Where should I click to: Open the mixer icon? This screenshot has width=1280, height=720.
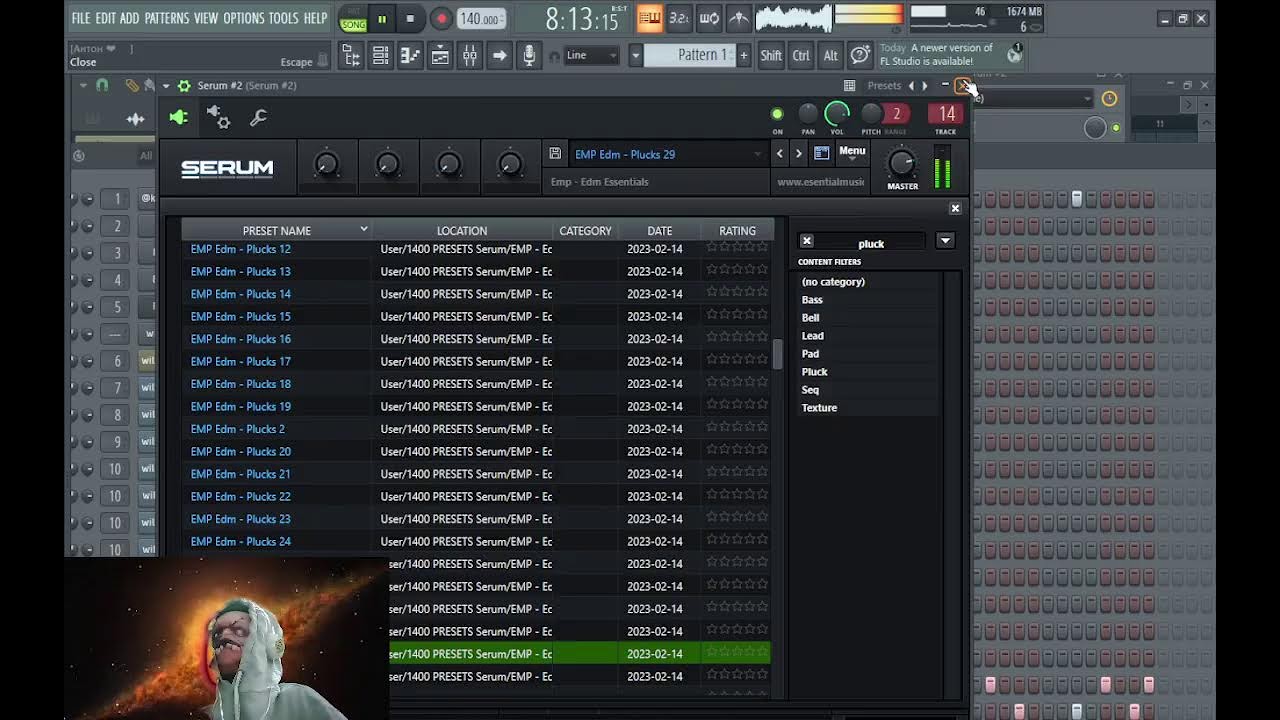pos(470,56)
